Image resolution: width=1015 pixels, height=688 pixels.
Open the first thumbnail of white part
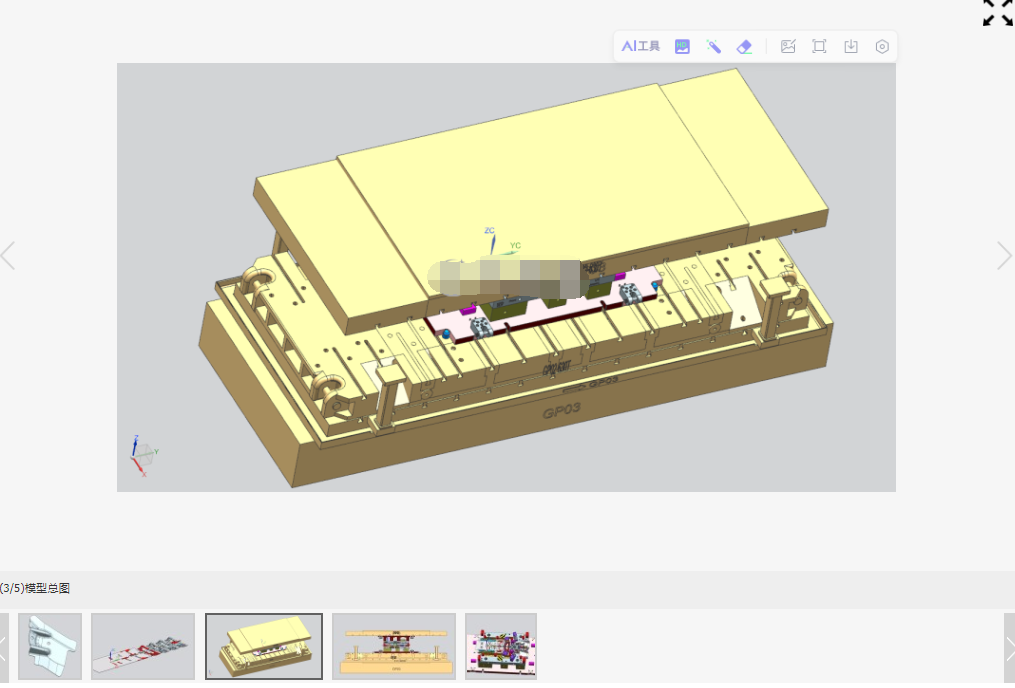pos(50,646)
